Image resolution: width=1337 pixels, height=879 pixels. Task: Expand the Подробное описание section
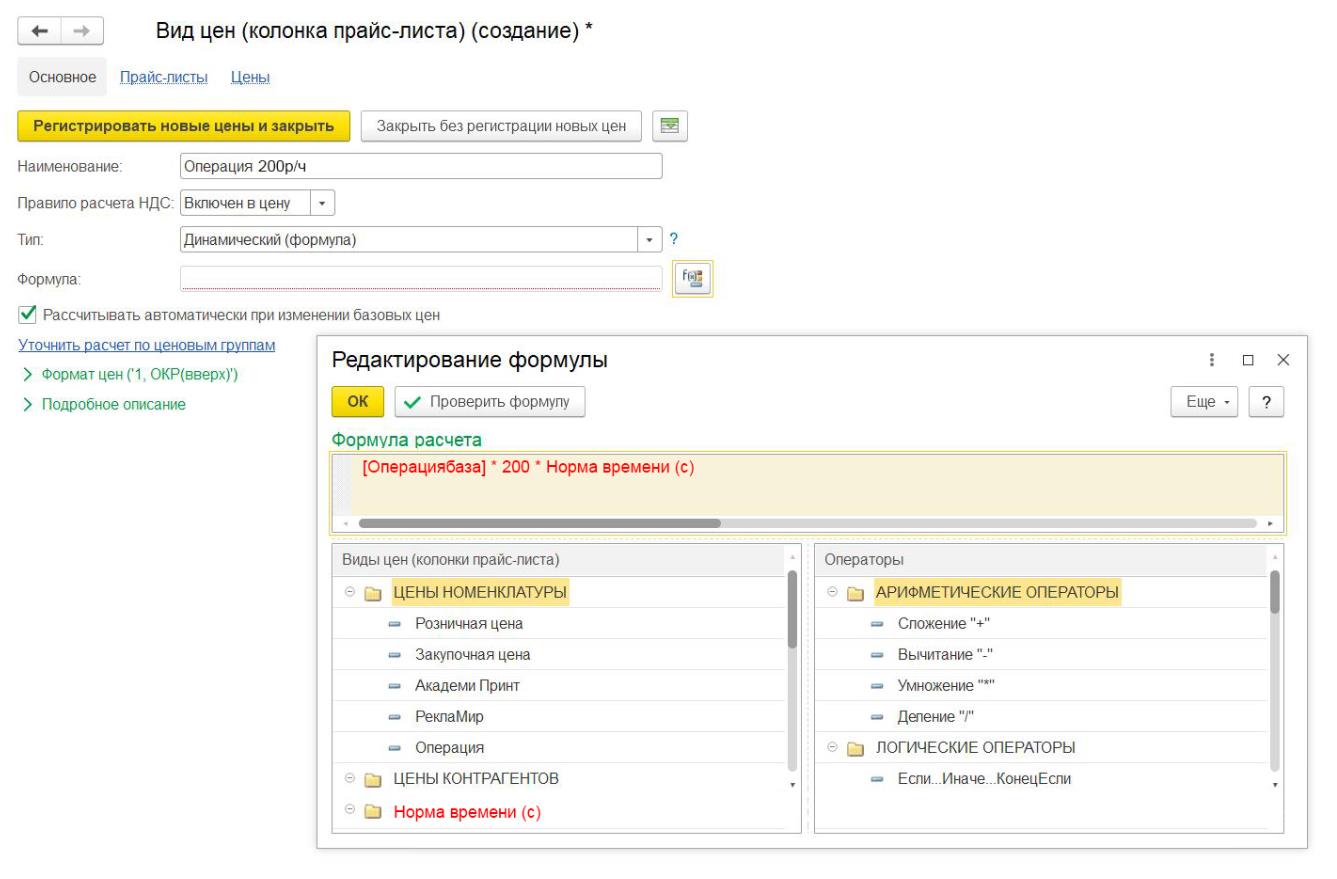point(112,405)
